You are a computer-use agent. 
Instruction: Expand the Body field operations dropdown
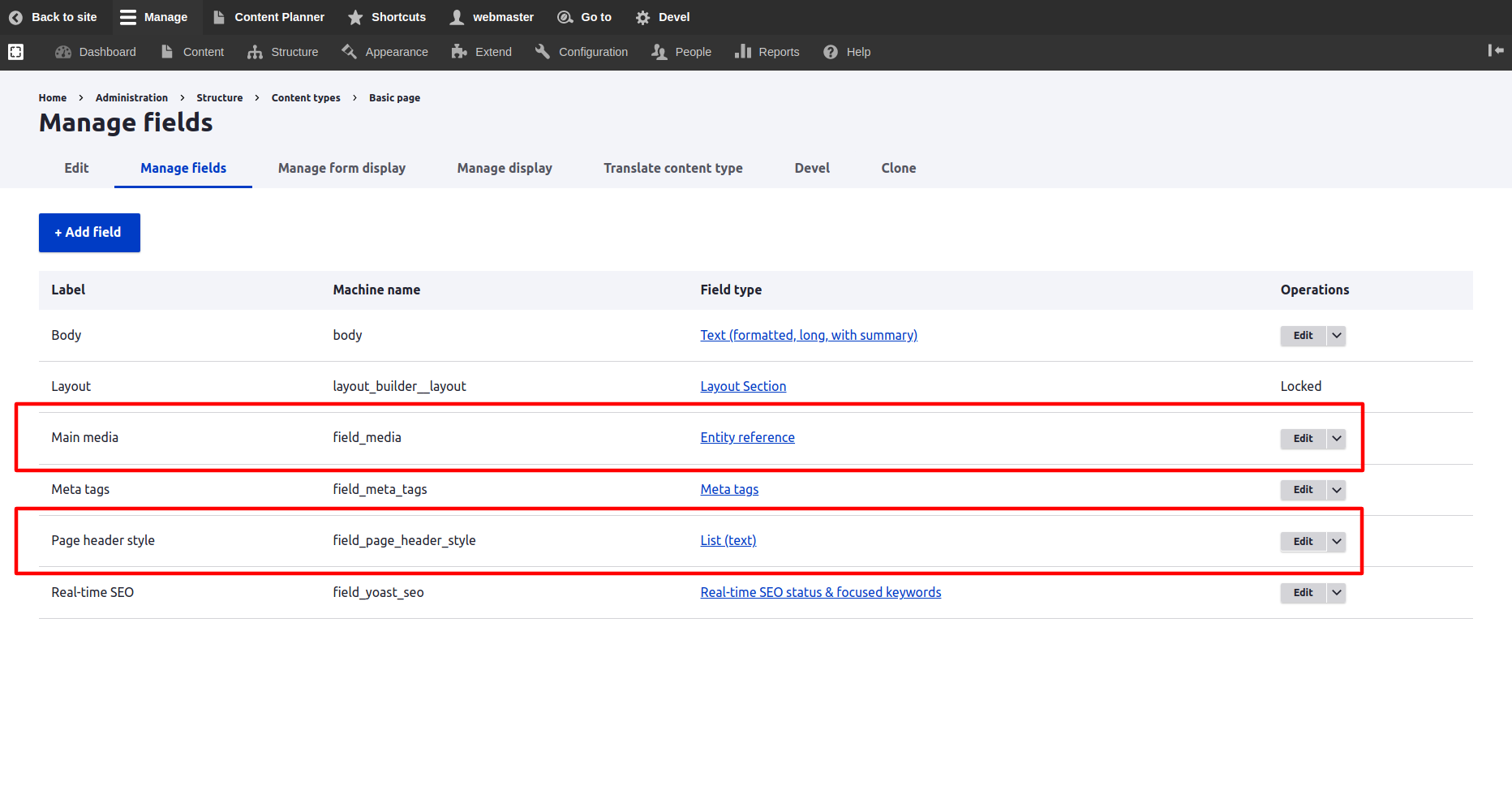[x=1336, y=336]
